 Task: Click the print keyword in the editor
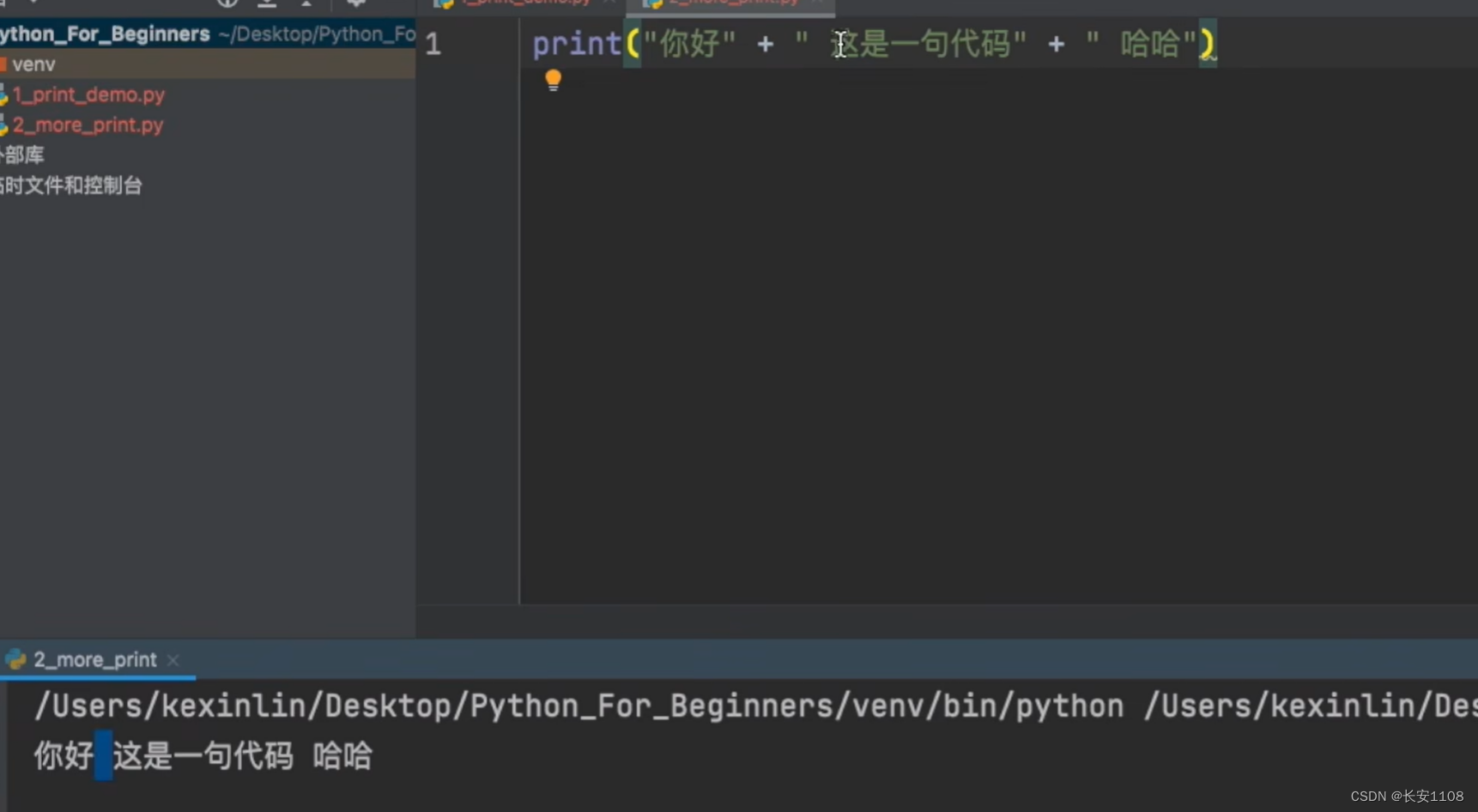coord(576,43)
